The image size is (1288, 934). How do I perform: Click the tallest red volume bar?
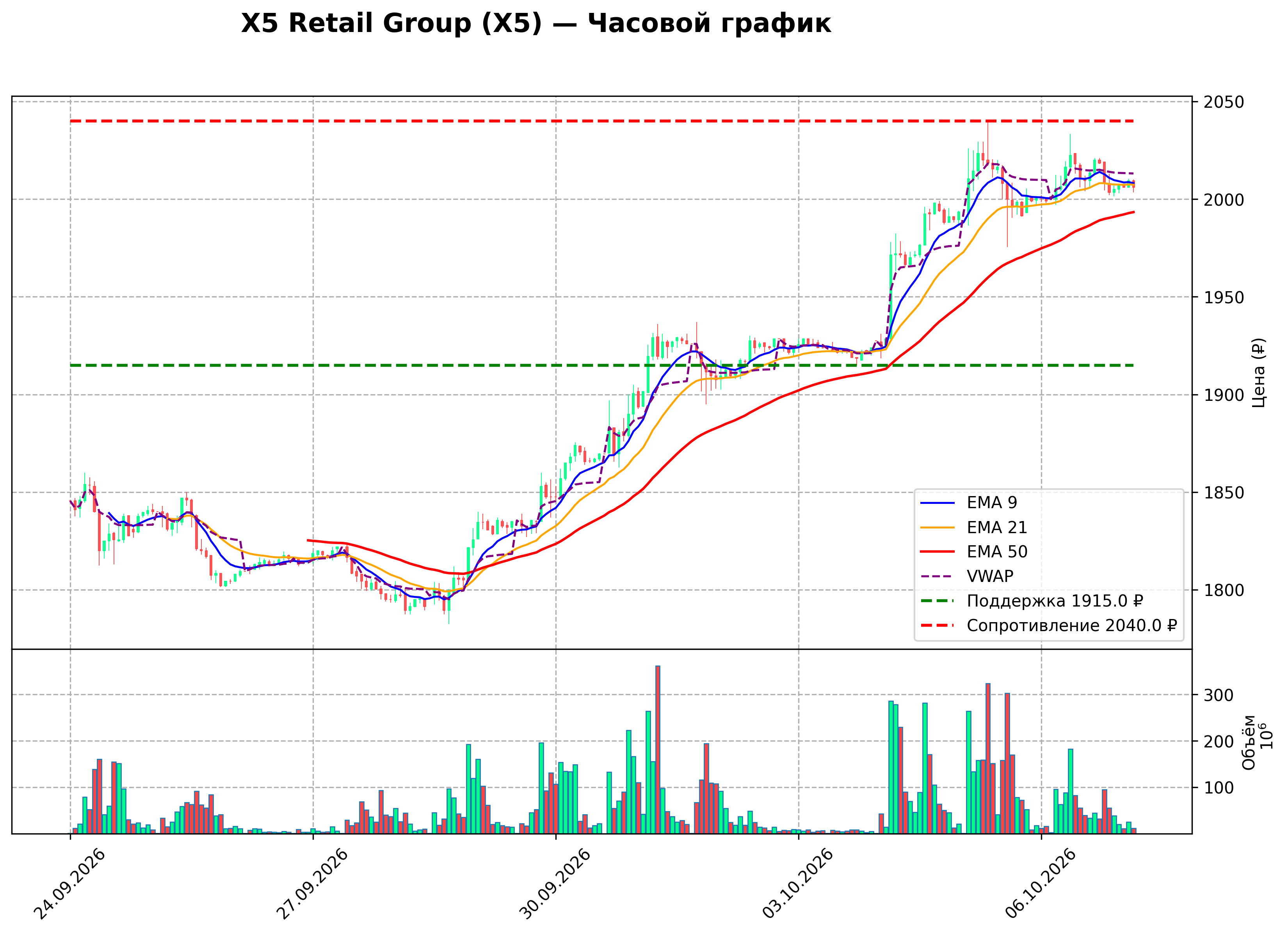pyautogui.click(x=658, y=749)
